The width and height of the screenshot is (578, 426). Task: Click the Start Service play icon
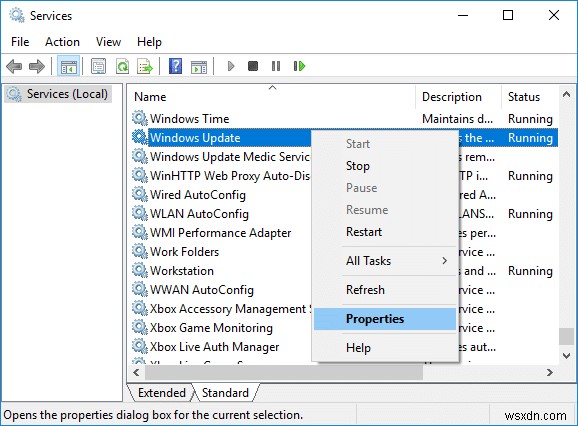[x=231, y=66]
